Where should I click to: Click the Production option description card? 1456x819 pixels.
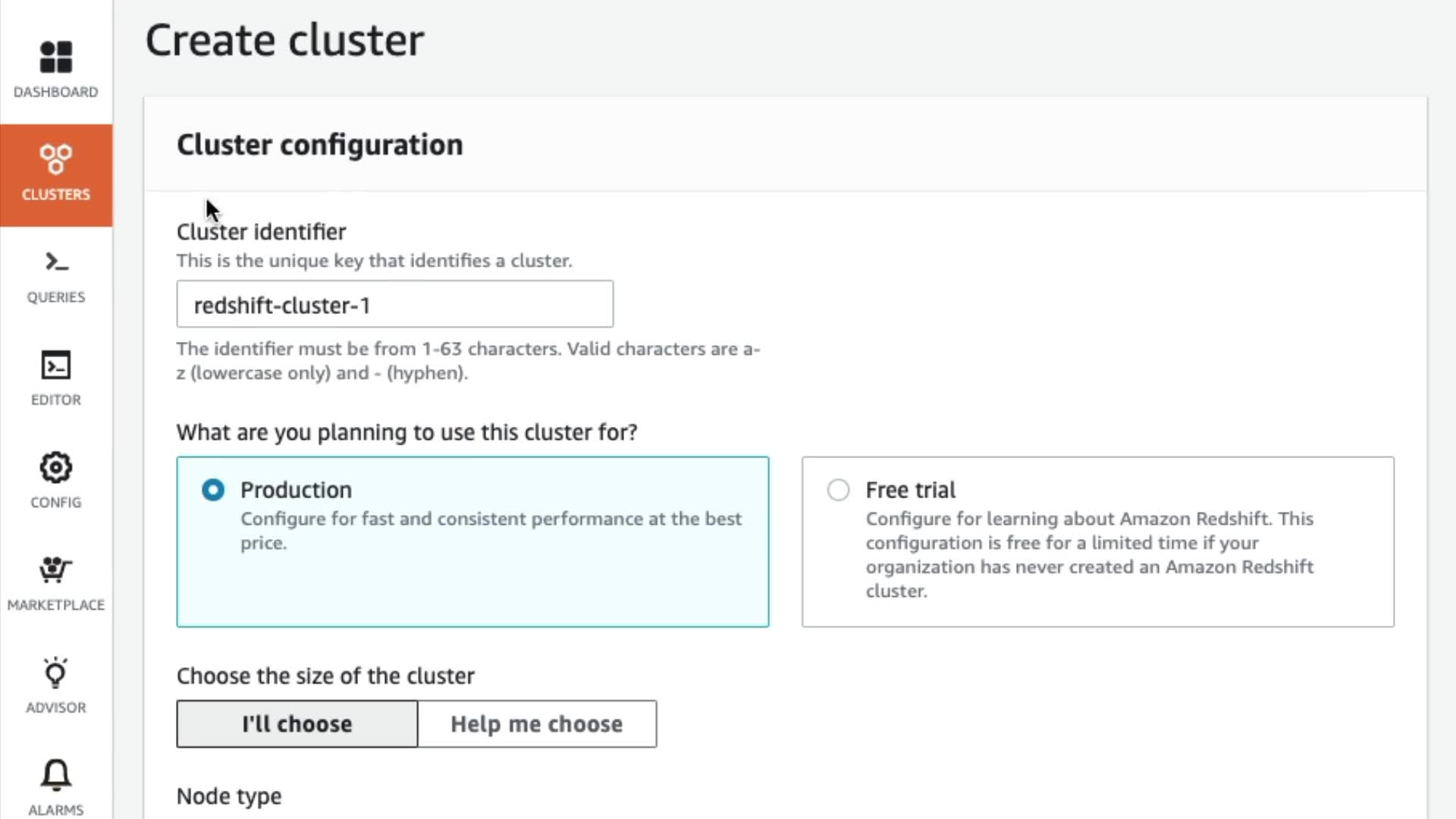[x=491, y=531]
